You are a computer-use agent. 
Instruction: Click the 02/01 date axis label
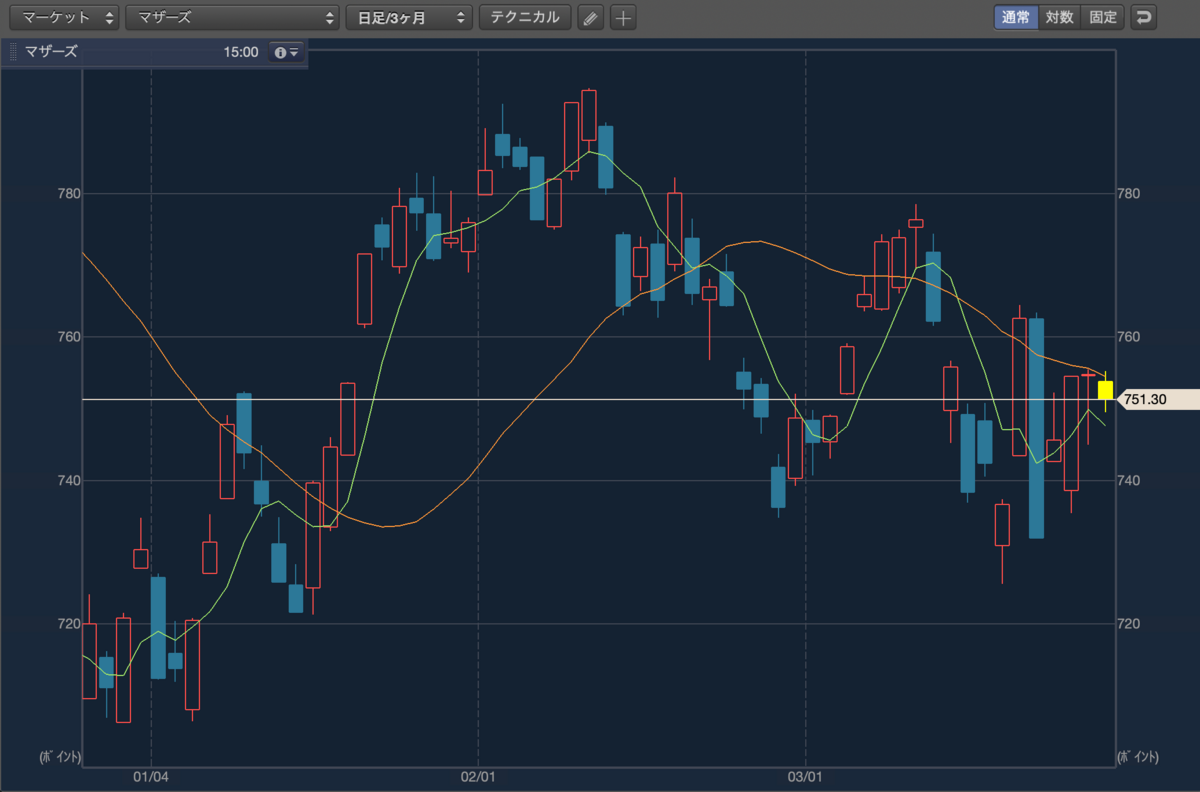coord(478,776)
